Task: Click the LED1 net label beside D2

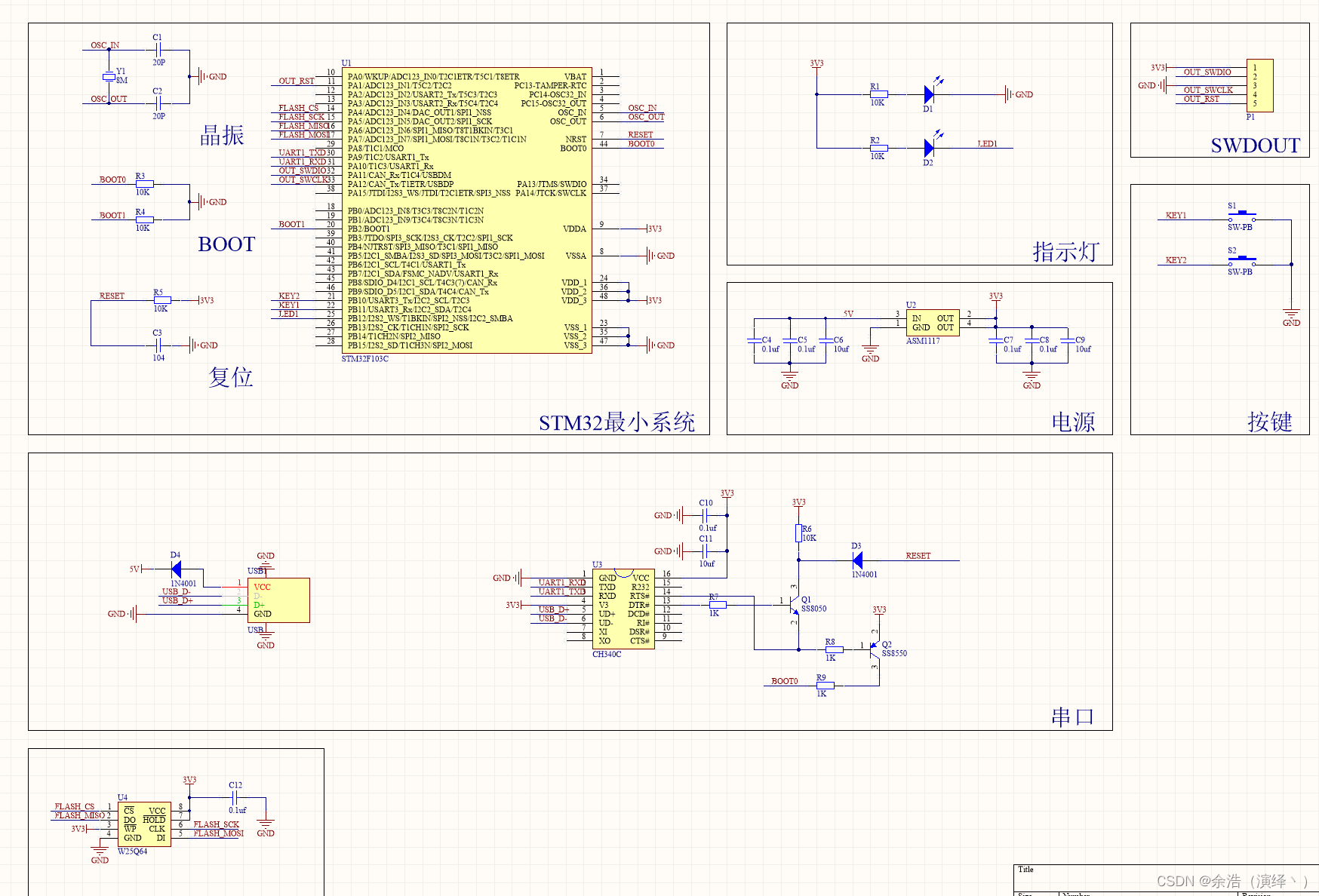Action: pos(987,143)
